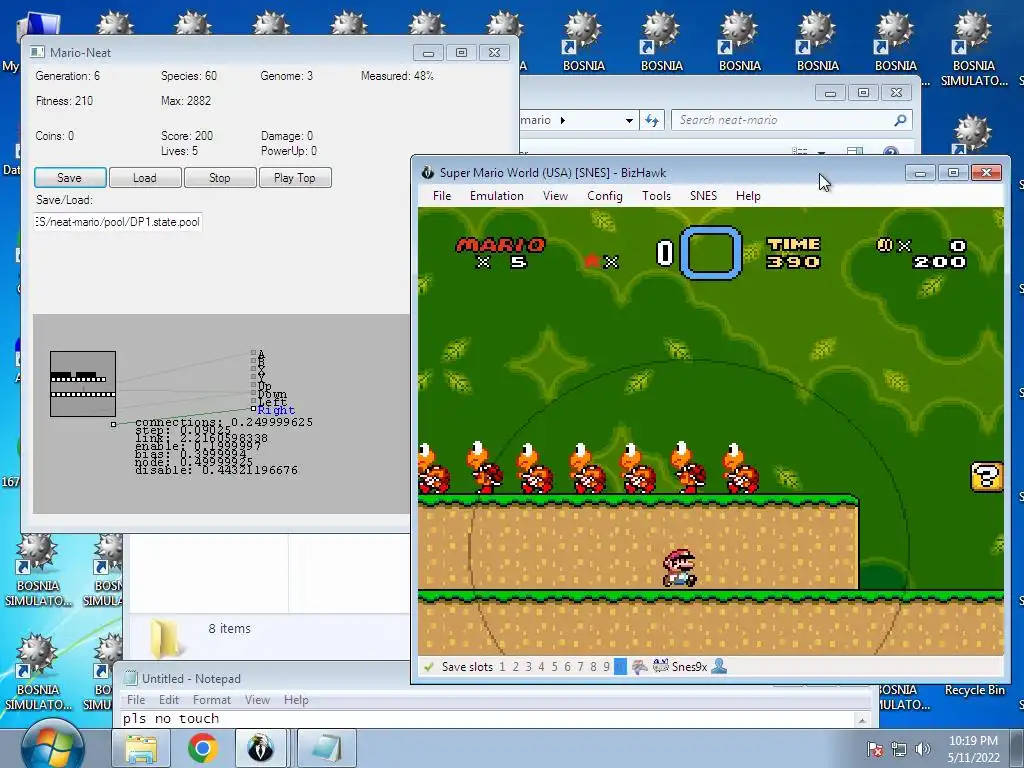Open Windows Explorer from the taskbar
The height and width of the screenshot is (768, 1024).
click(x=141, y=748)
